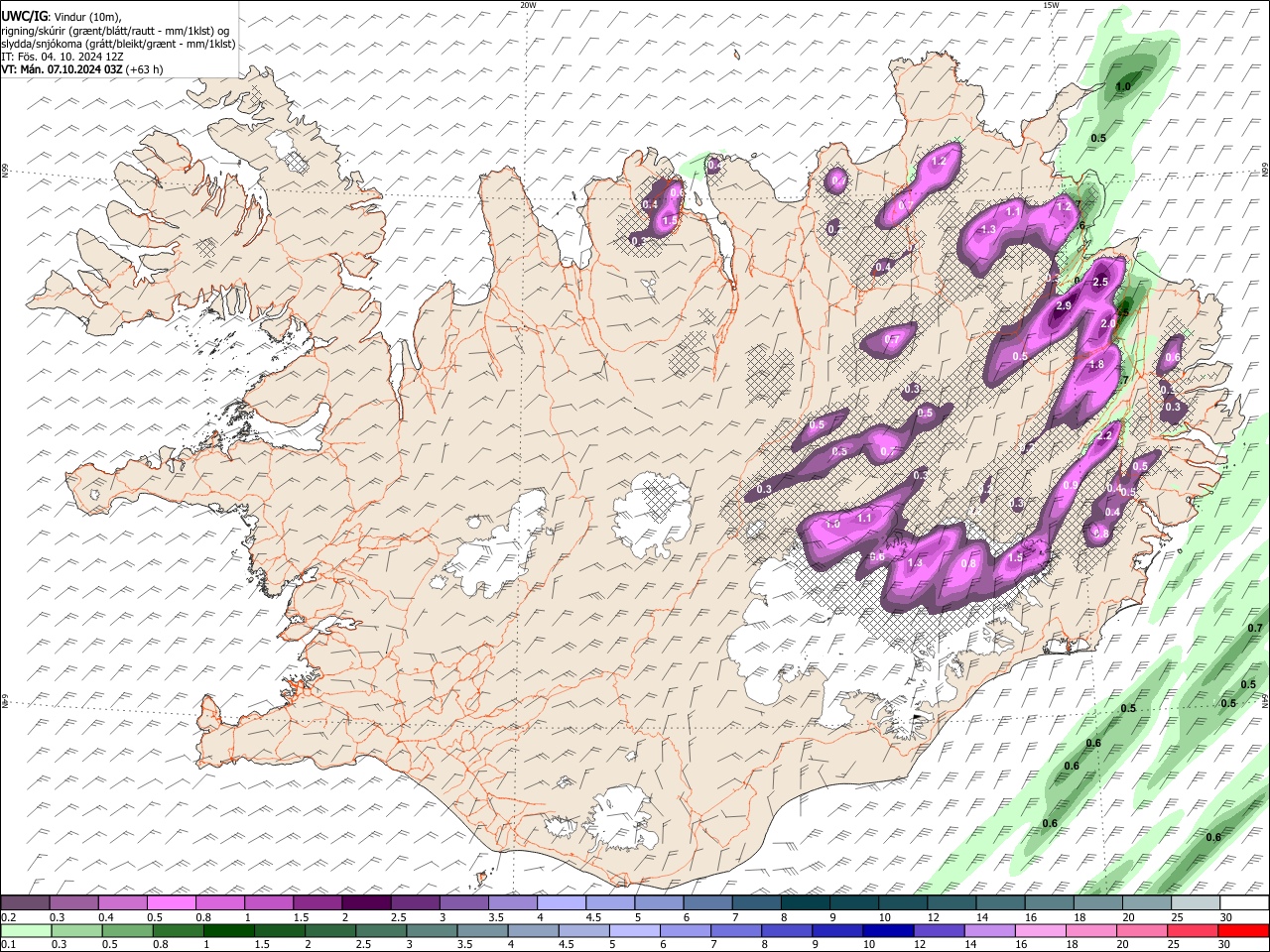Click the 12 label under the rain legend

(922, 944)
